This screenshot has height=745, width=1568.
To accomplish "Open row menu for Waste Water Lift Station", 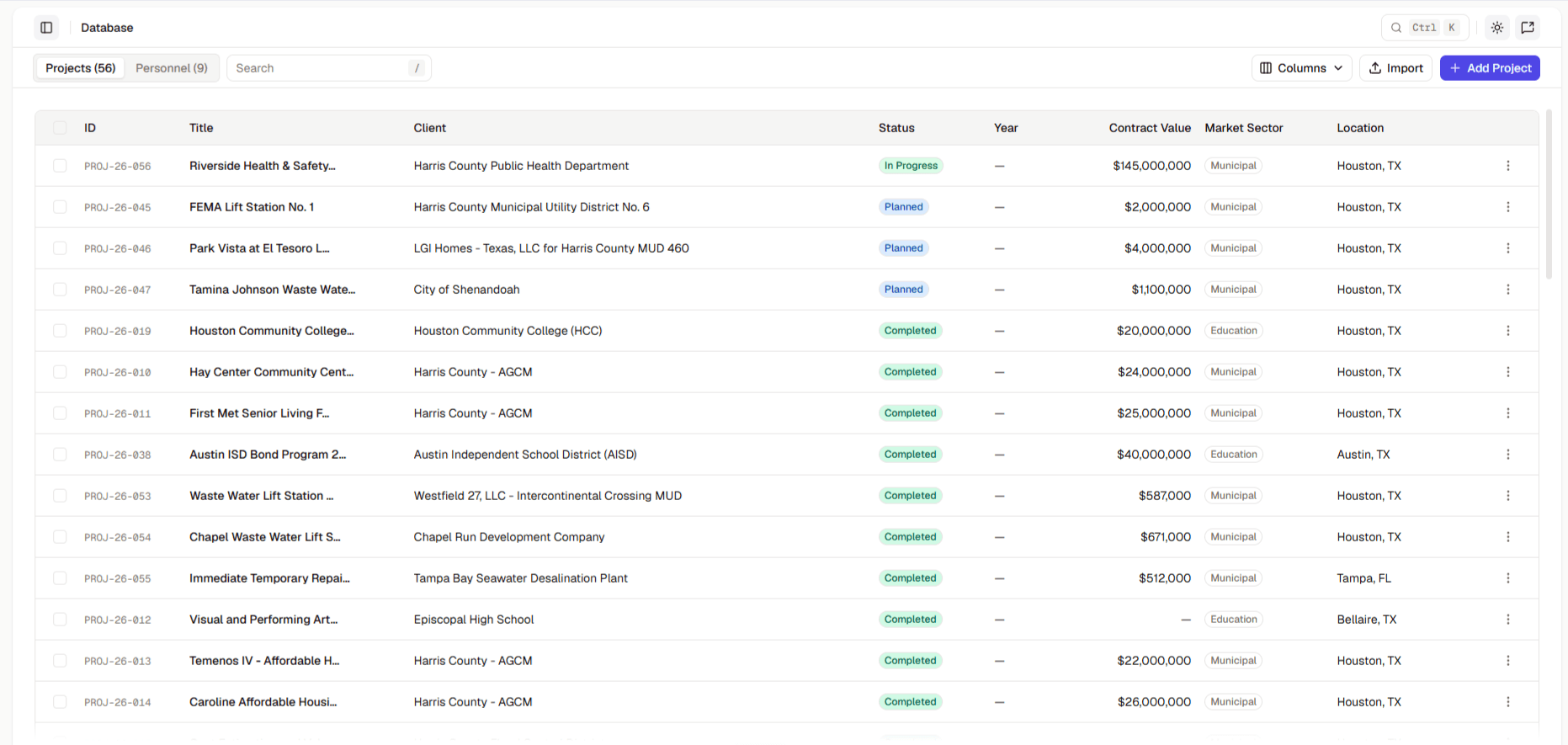I will 1508,496.
